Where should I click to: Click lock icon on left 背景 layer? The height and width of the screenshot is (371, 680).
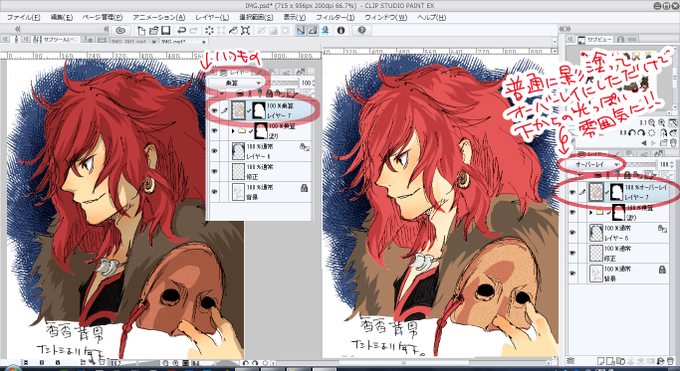coord(304,188)
